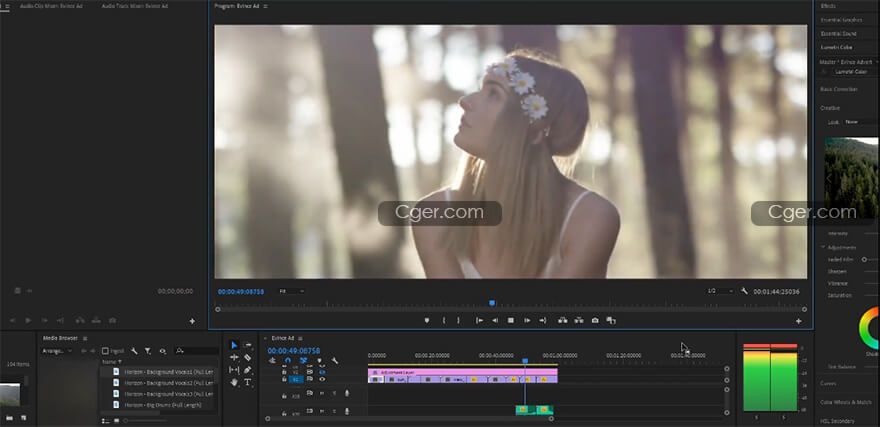Add a marker in Program monitor

tap(427, 320)
